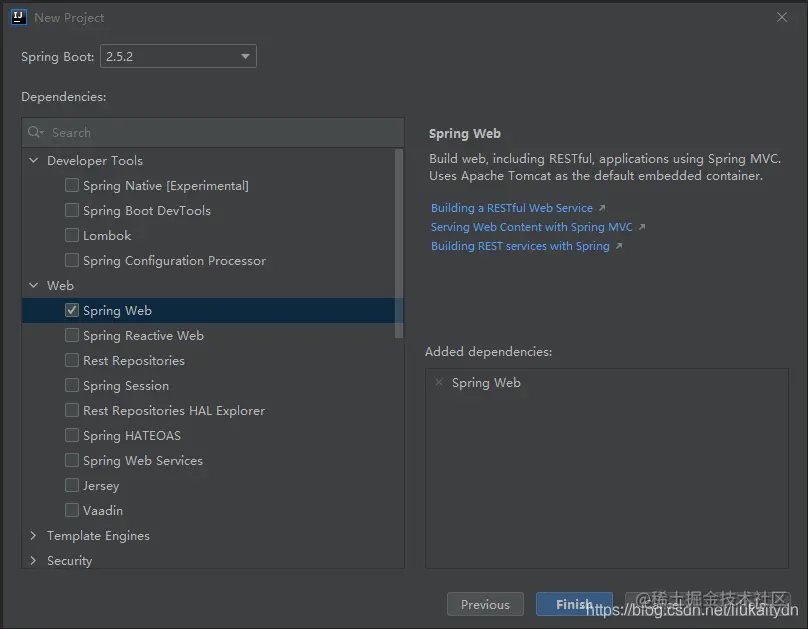
Task: Select the Spring Web label in tree
Action: point(117,311)
